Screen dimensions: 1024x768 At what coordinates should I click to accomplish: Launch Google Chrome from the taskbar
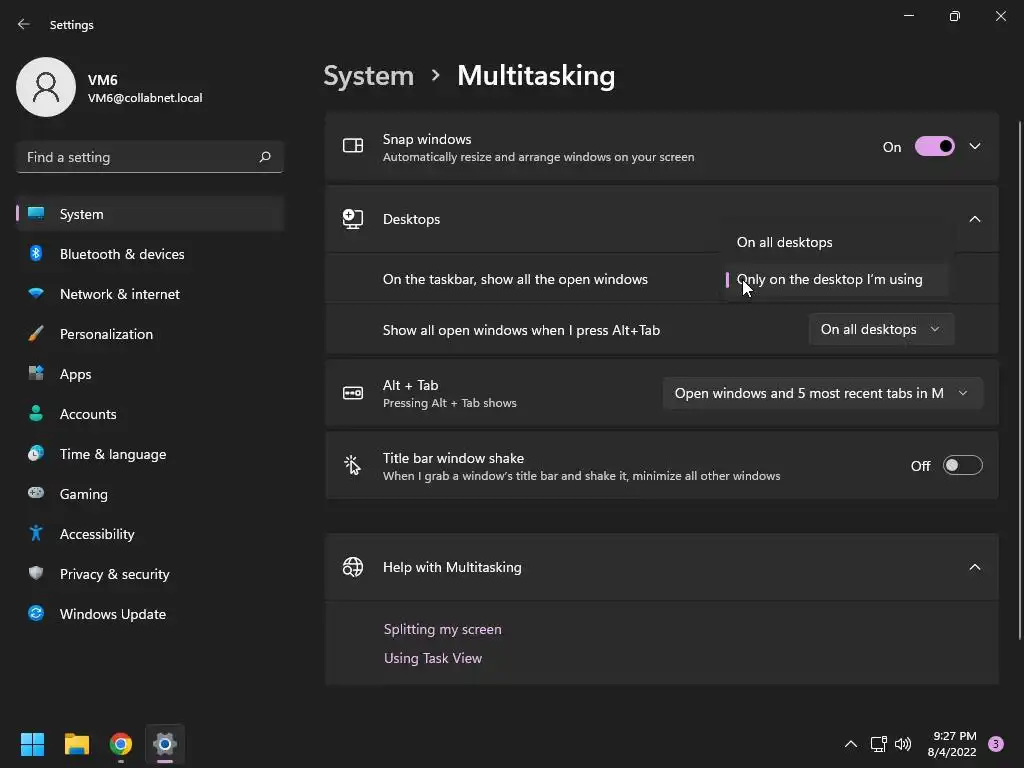(121, 744)
